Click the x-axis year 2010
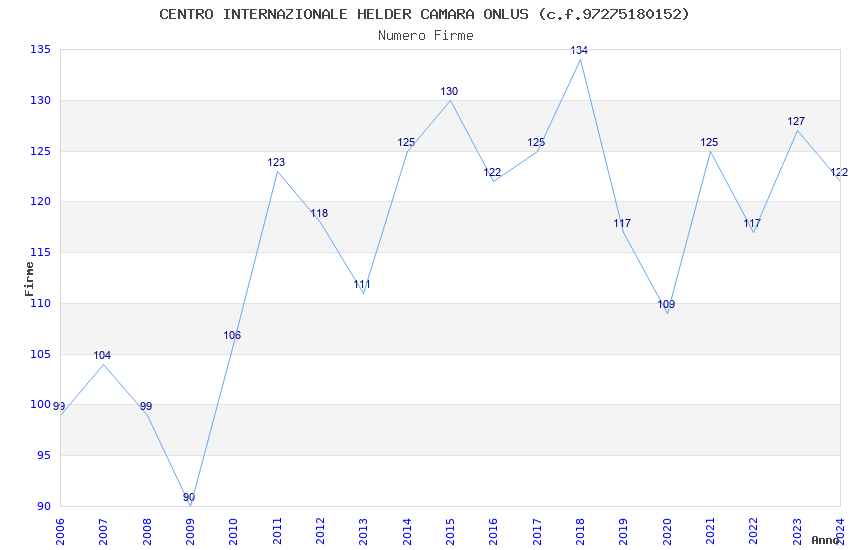 pyautogui.click(x=233, y=532)
